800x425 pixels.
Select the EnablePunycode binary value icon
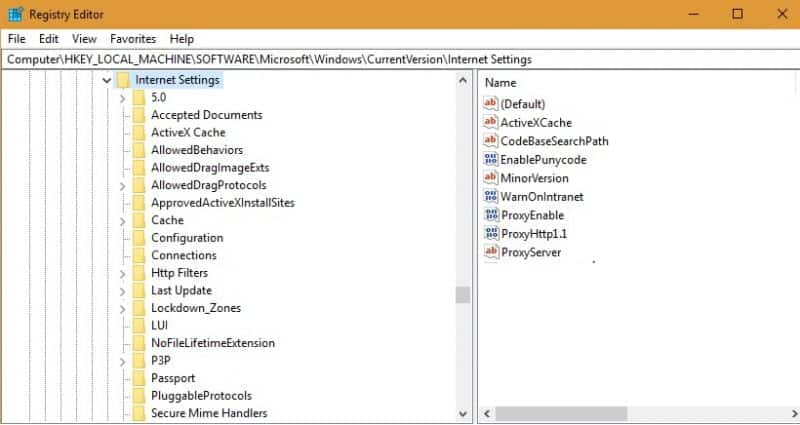(x=491, y=159)
